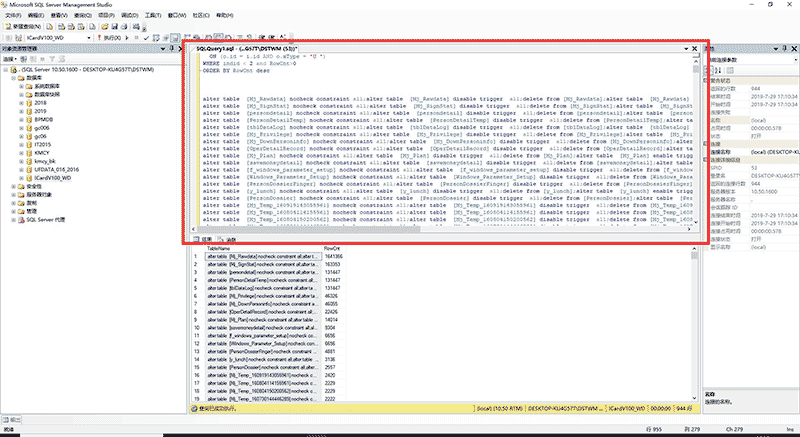This screenshot has width=800, height=437.
Task: Open Object Explorer window position dropdown arrow
Action: (163, 49)
